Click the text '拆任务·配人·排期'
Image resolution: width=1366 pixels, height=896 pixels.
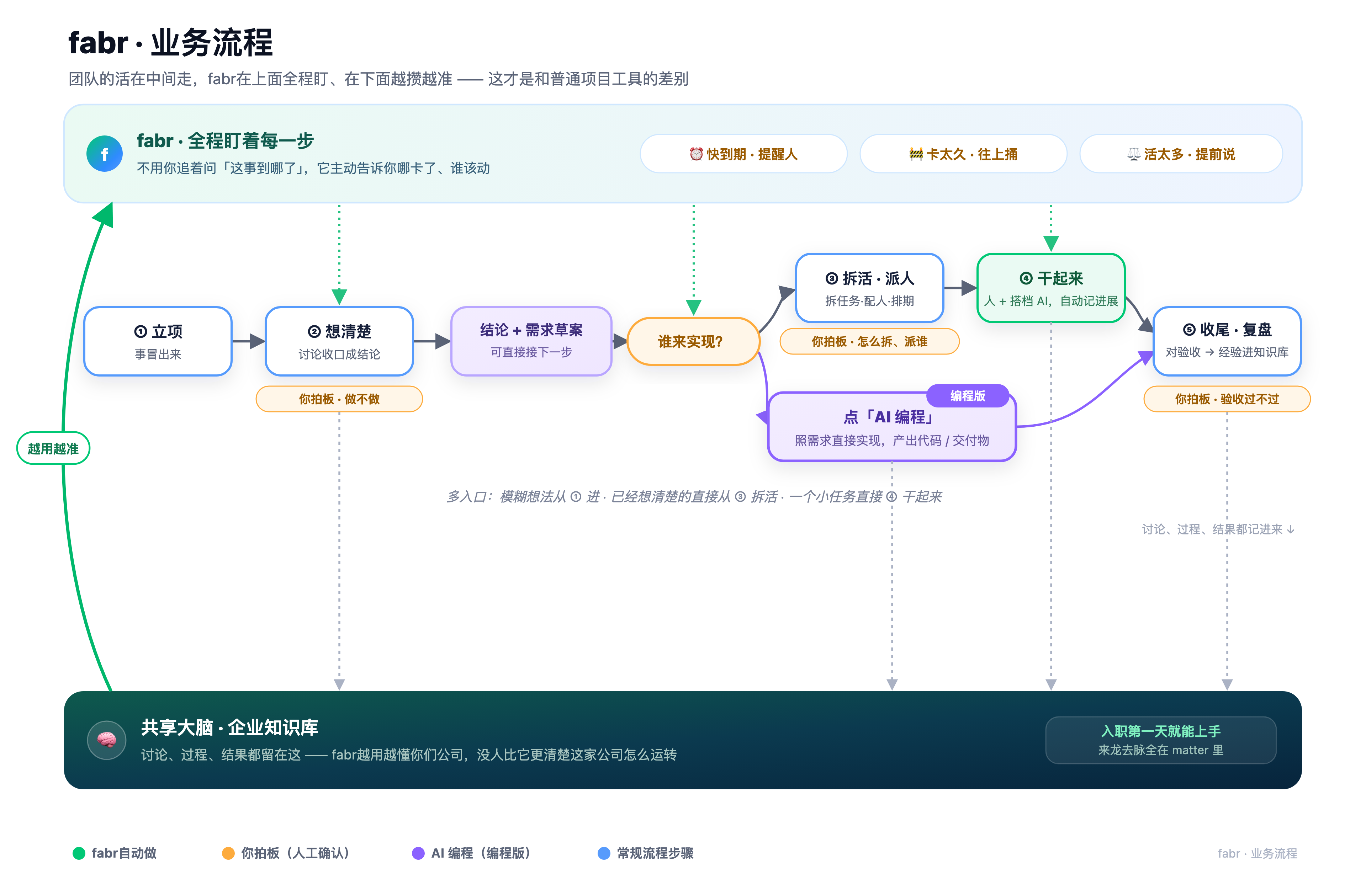point(869,300)
